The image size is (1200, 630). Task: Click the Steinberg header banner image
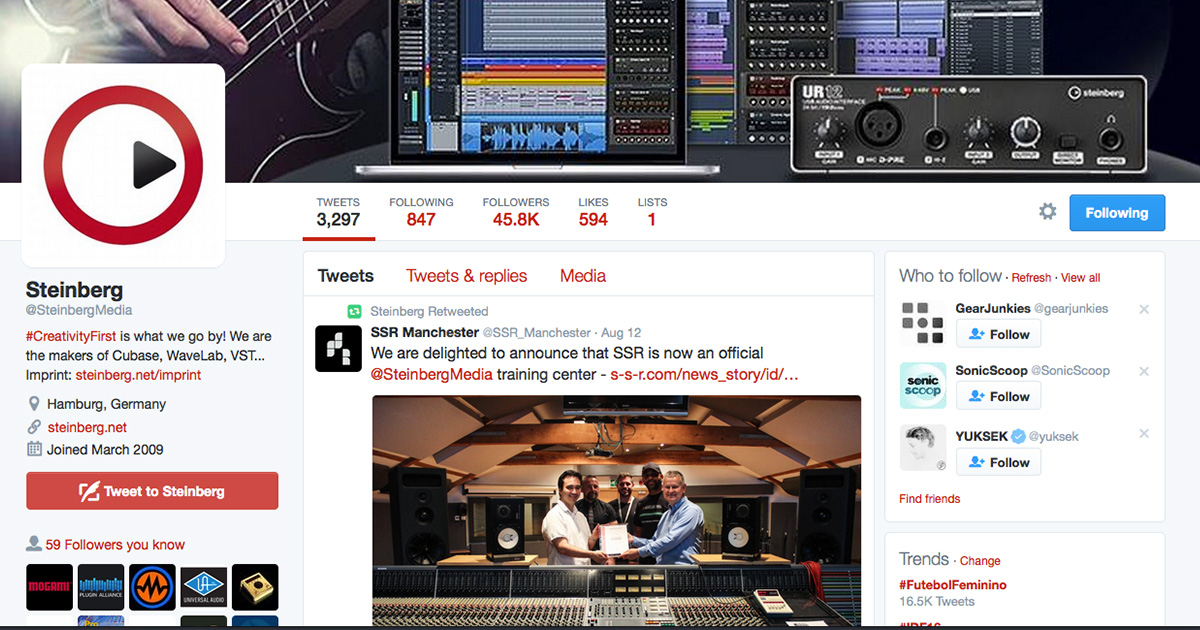[600, 91]
